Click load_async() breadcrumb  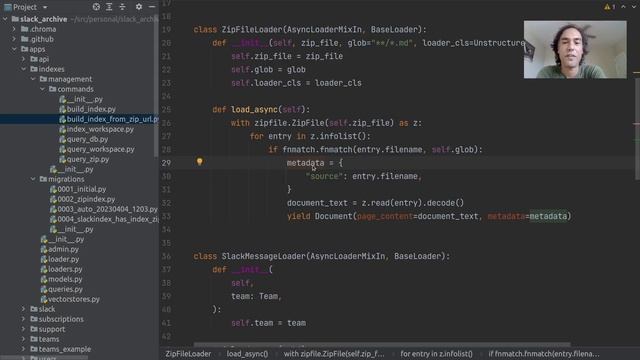pos(247,354)
